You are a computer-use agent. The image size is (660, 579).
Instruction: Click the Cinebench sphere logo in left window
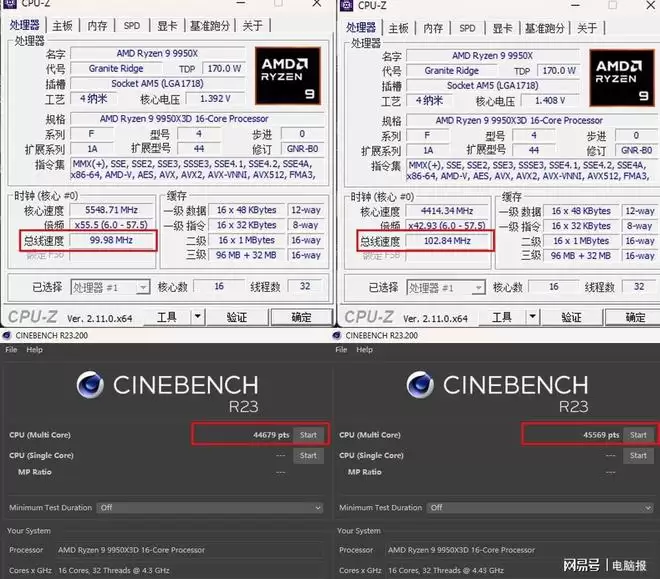[x=92, y=387]
